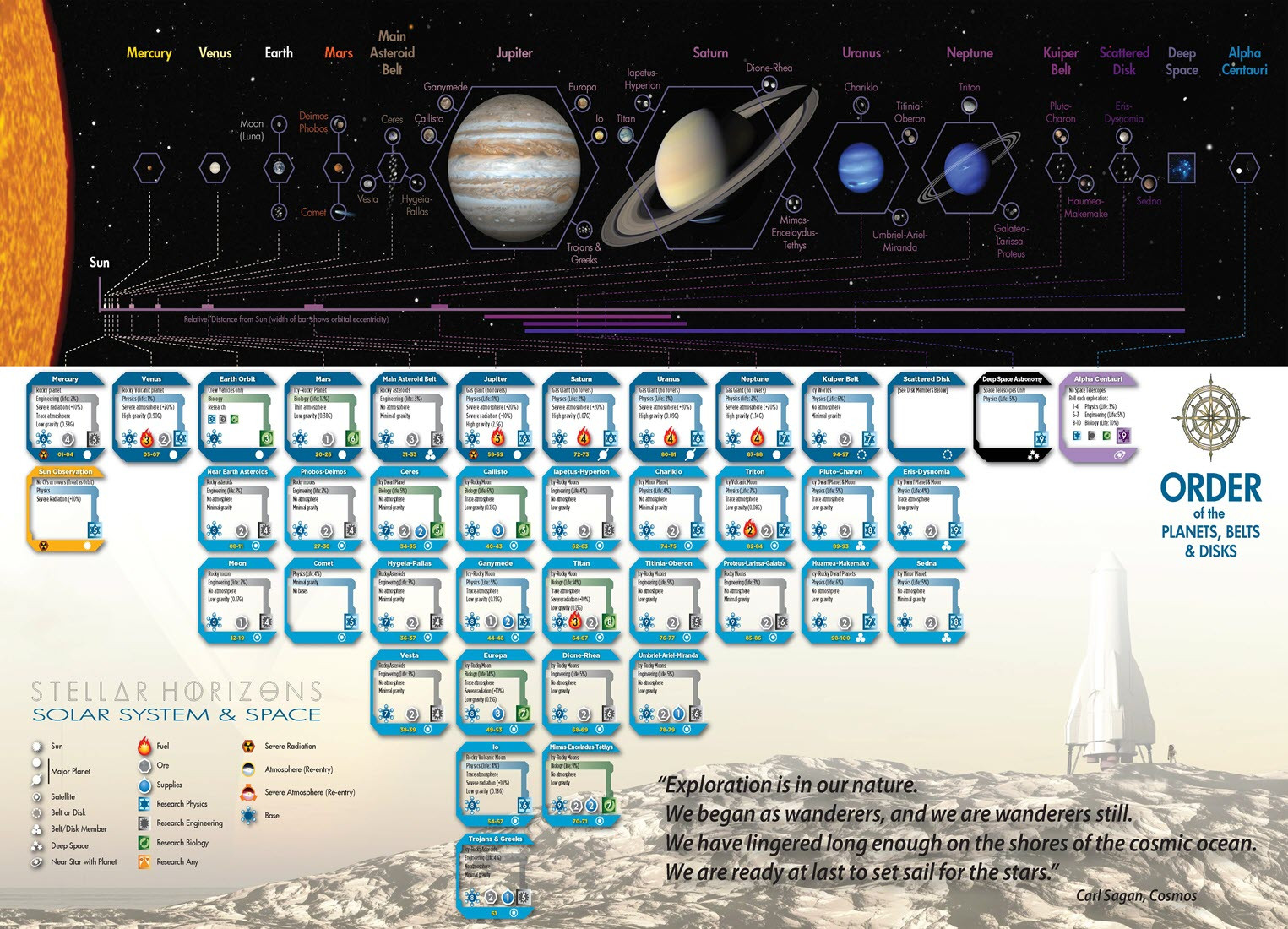Select the Base icon in the legend
The image size is (1288, 929).
[x=248, y=816]
